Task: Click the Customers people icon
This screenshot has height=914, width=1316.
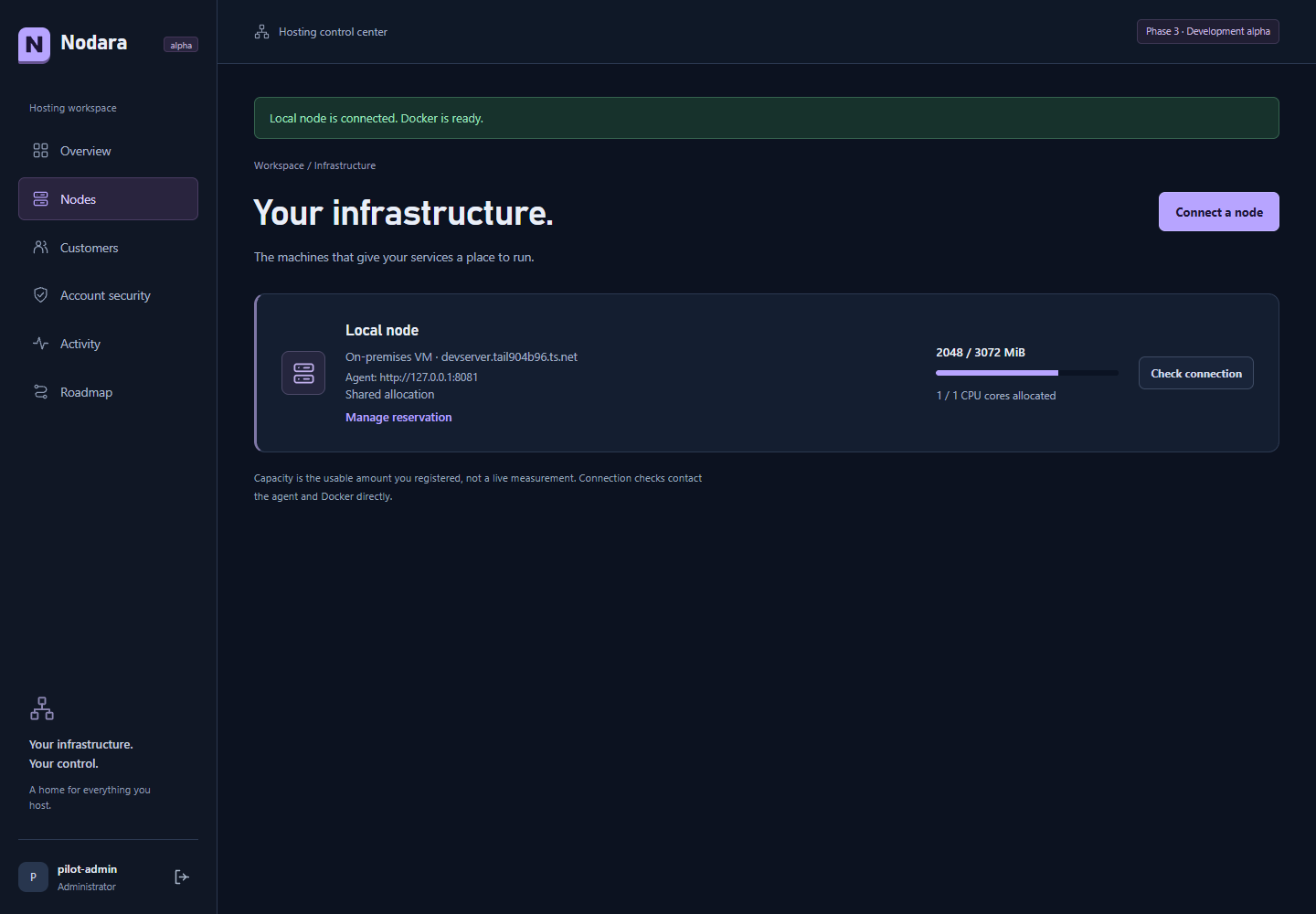Action: click(40, 248)
